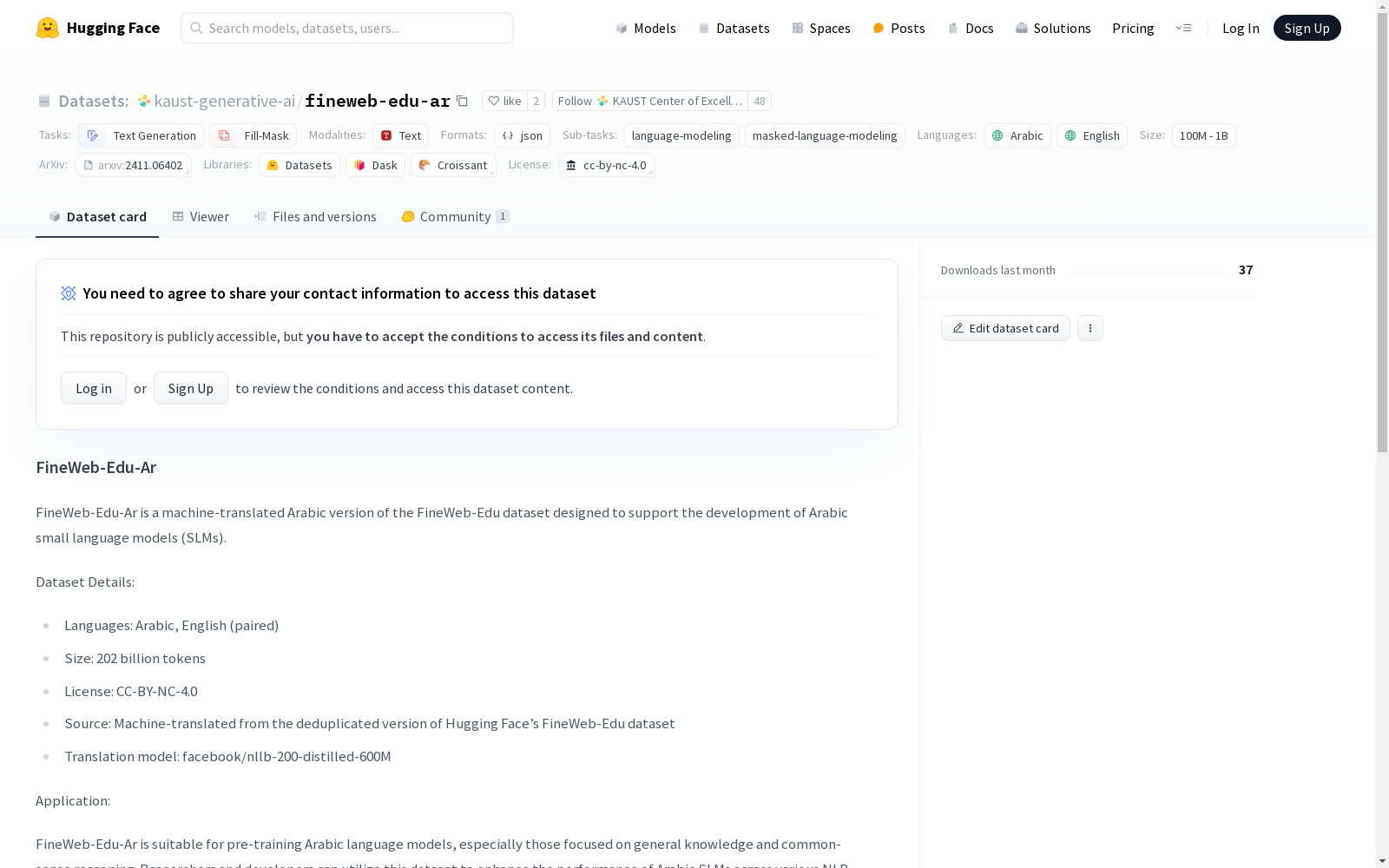Open the kaust-generative-ai organization link
The image size is (1389, 868).
[x=225, y=101]
